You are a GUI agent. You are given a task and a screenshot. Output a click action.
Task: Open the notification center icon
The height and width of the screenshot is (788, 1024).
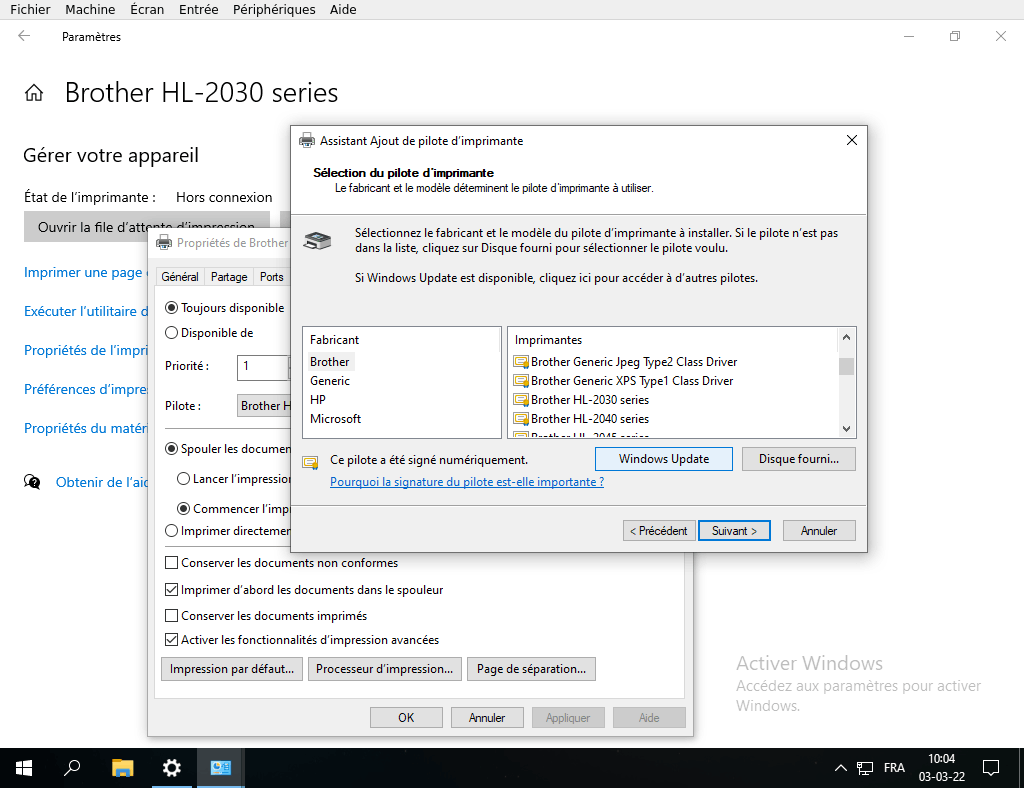pyautogui.click(x=991, y=768)
